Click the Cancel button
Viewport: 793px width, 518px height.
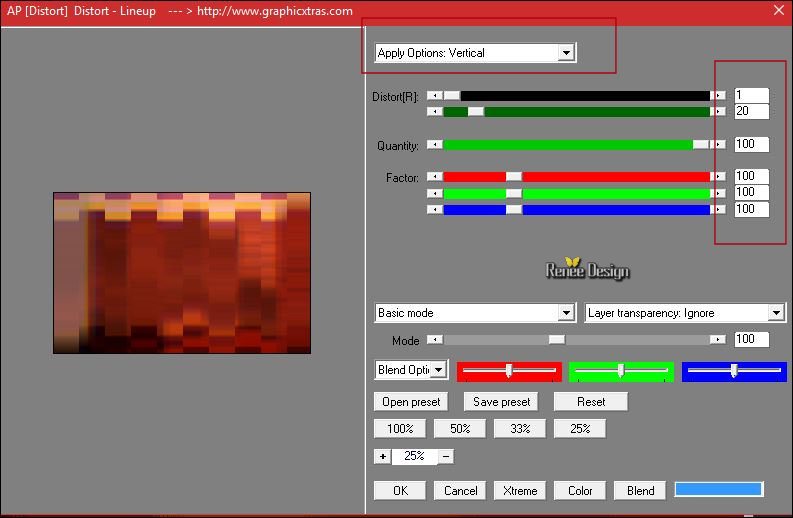tap(460, 491)
